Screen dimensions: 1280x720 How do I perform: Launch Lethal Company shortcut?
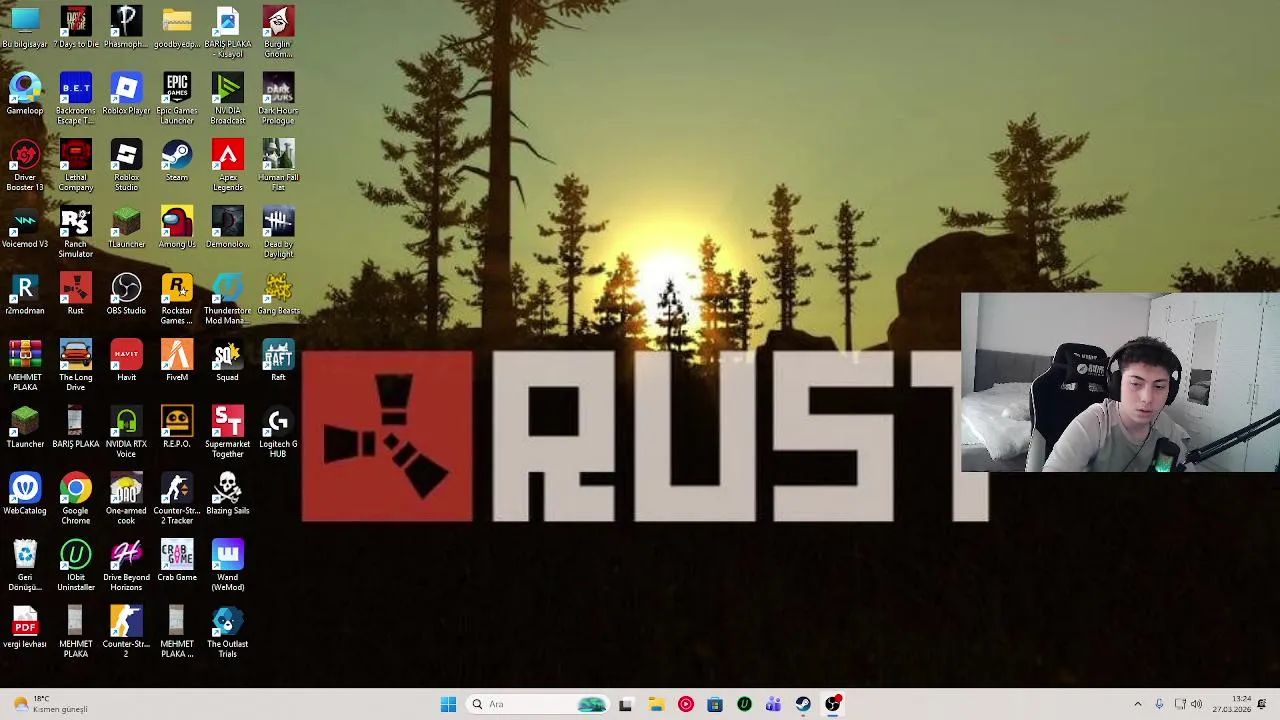[x=76, y=166]
